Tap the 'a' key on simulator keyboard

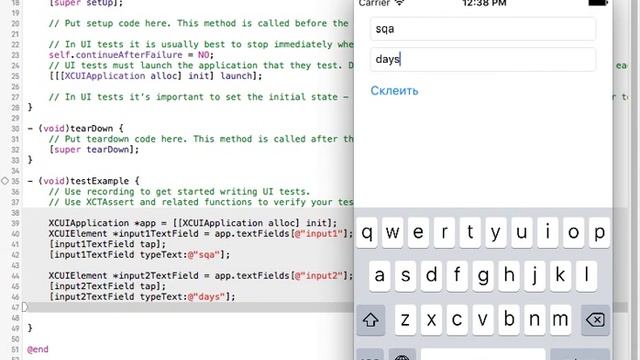click(x=380, y=276)
